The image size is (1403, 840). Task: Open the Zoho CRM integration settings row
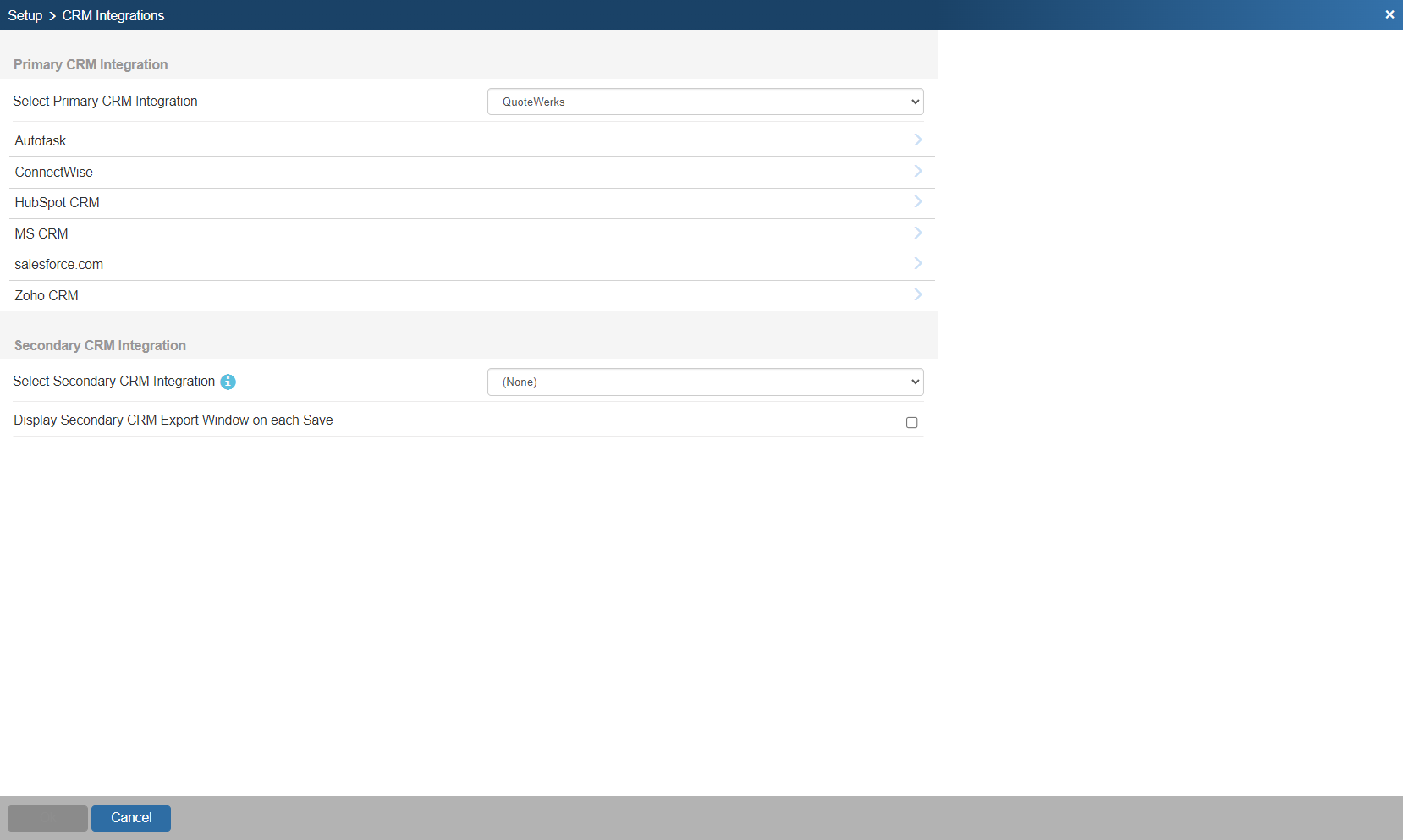point(472,295)
